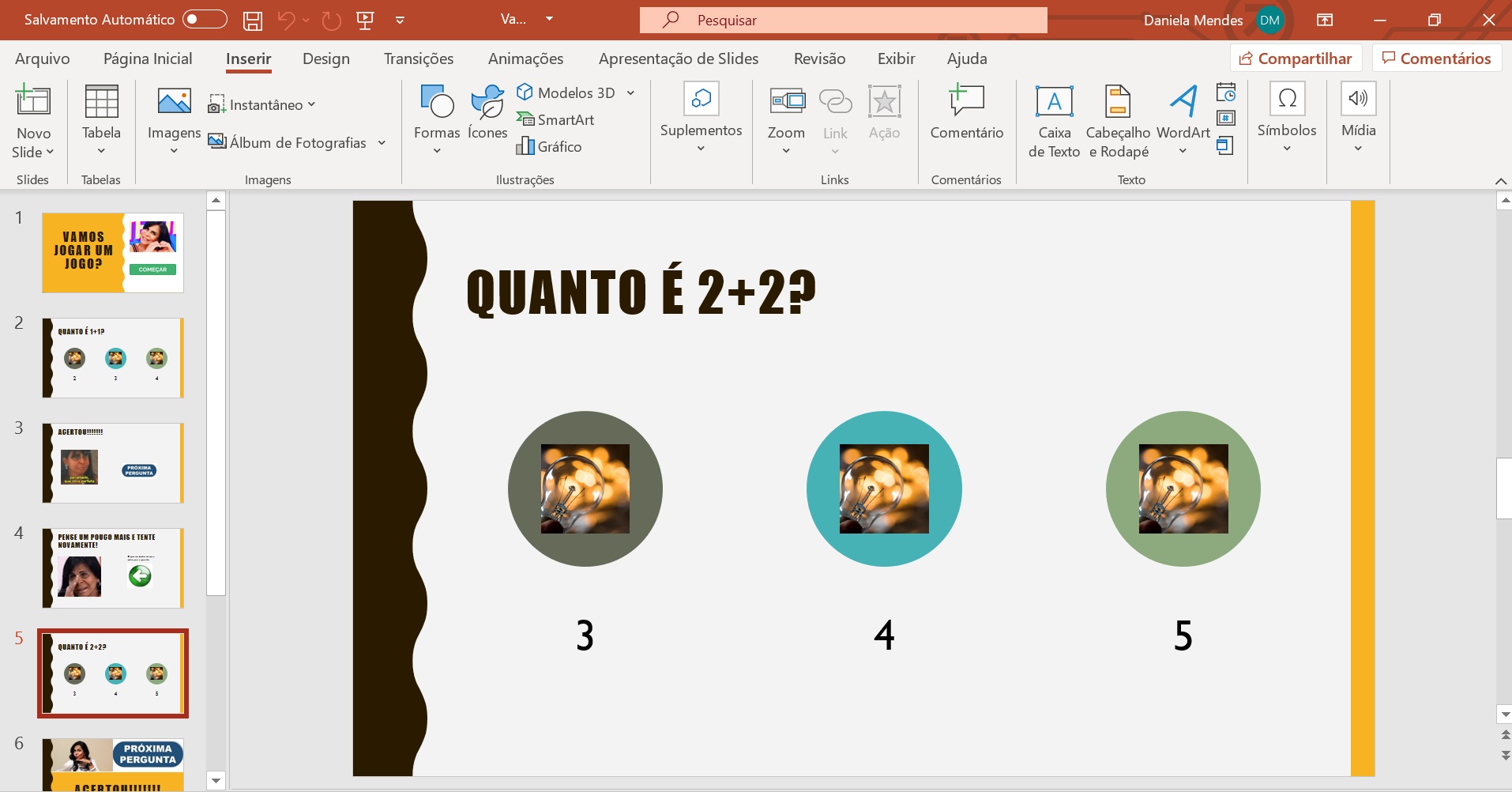
Task: Click Álbum de Fotografias button
Action: 288,142
